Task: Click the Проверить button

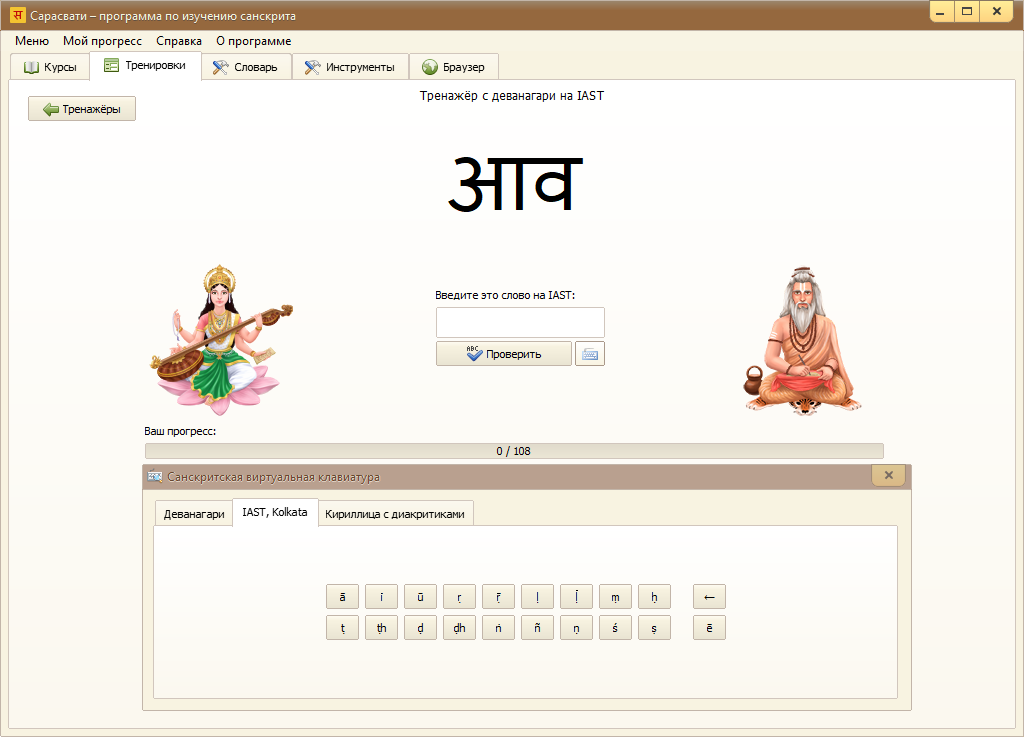Action: (504, 354)
